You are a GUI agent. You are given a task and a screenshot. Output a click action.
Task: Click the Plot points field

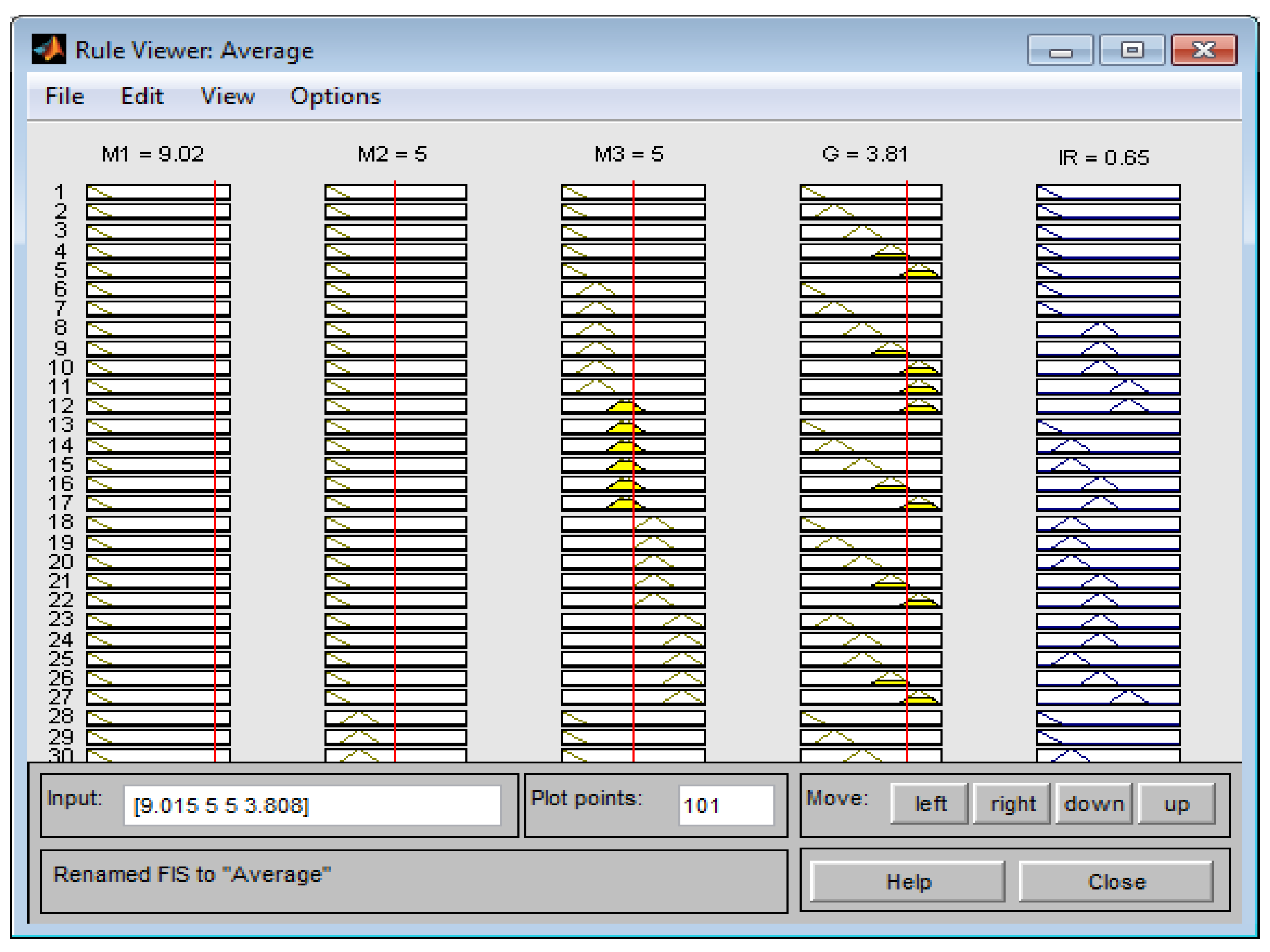726,805
